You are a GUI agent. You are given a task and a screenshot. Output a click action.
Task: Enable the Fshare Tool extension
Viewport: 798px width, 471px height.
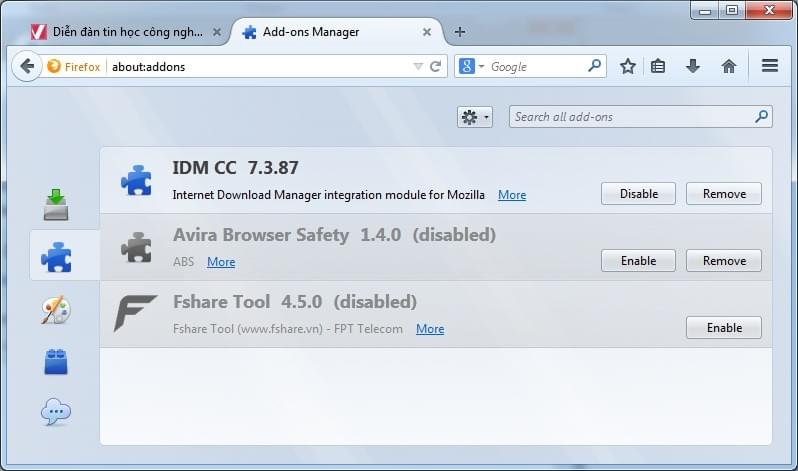[724, 327]
